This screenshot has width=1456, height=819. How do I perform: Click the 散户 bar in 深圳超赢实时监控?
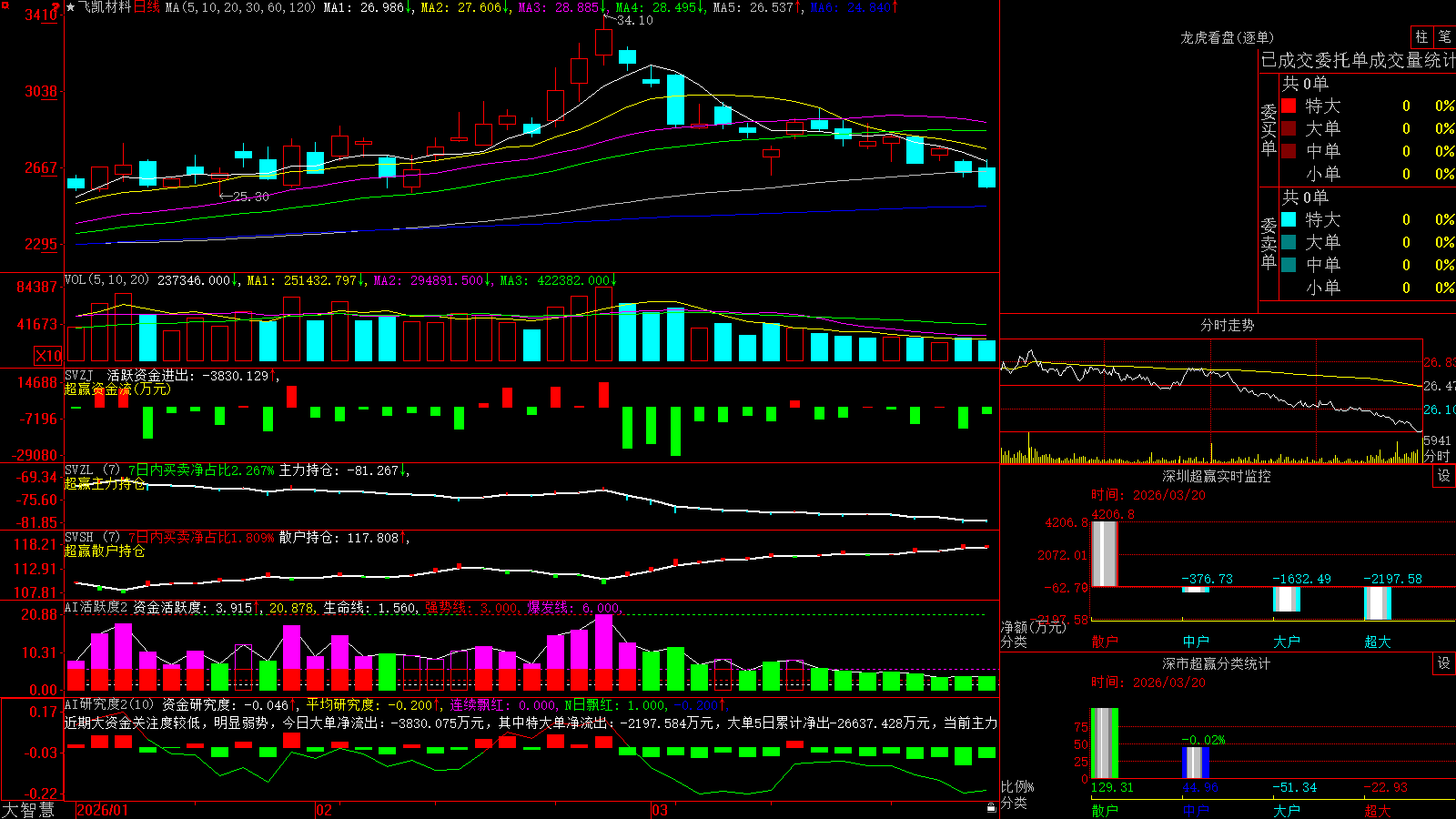pos(1105,554)
